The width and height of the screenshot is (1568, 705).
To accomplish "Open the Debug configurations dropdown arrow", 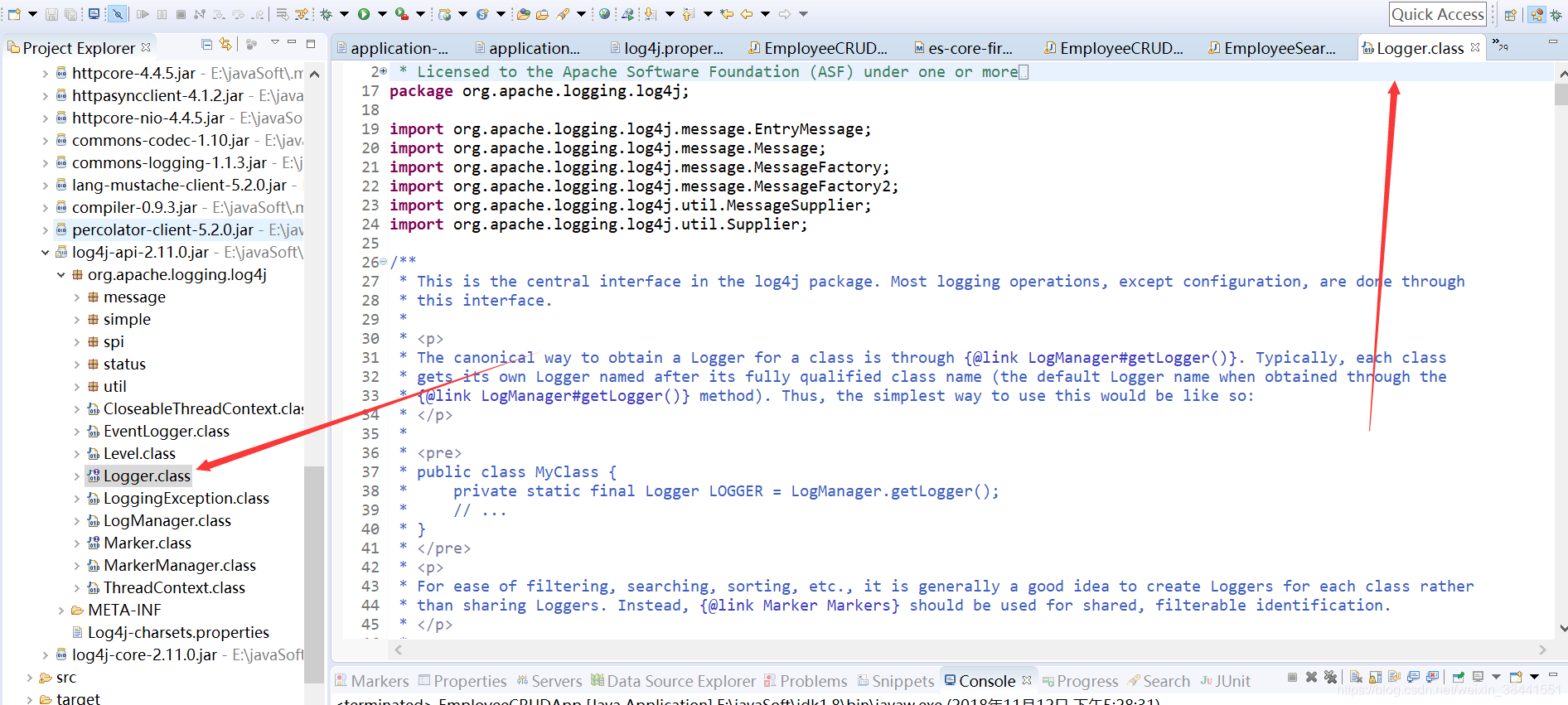I will coord(344,14).
